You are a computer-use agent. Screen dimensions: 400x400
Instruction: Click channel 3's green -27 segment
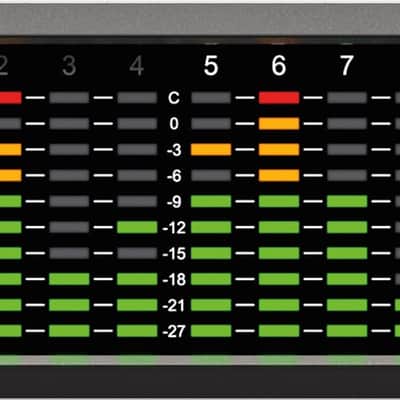pyautogui.click(x=69, y=331)
